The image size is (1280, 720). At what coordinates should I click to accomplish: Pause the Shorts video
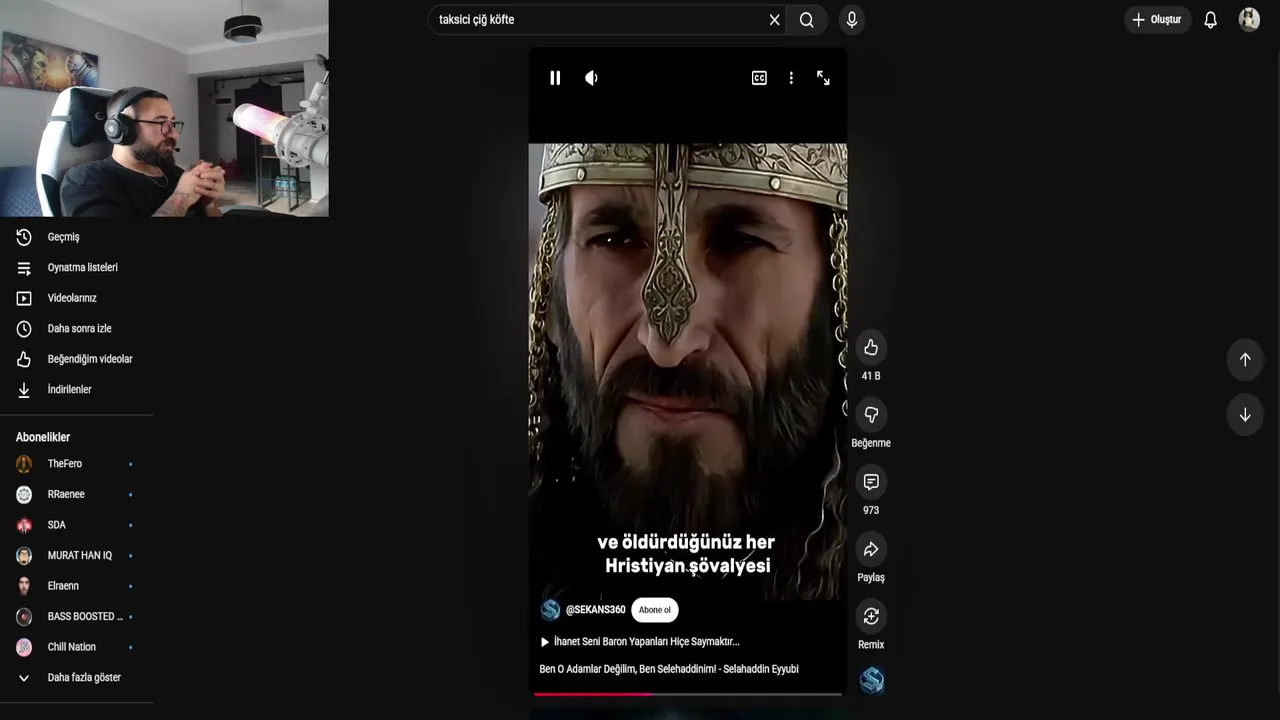(555, 78)
